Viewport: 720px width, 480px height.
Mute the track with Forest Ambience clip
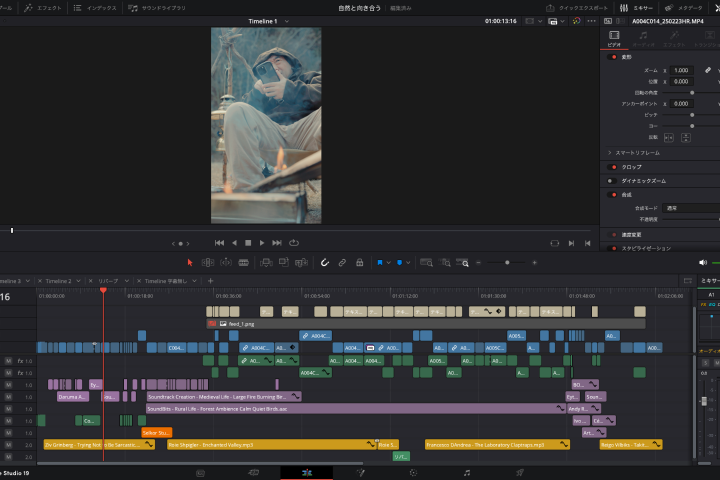pyautogui.click(x=8, y=409)
